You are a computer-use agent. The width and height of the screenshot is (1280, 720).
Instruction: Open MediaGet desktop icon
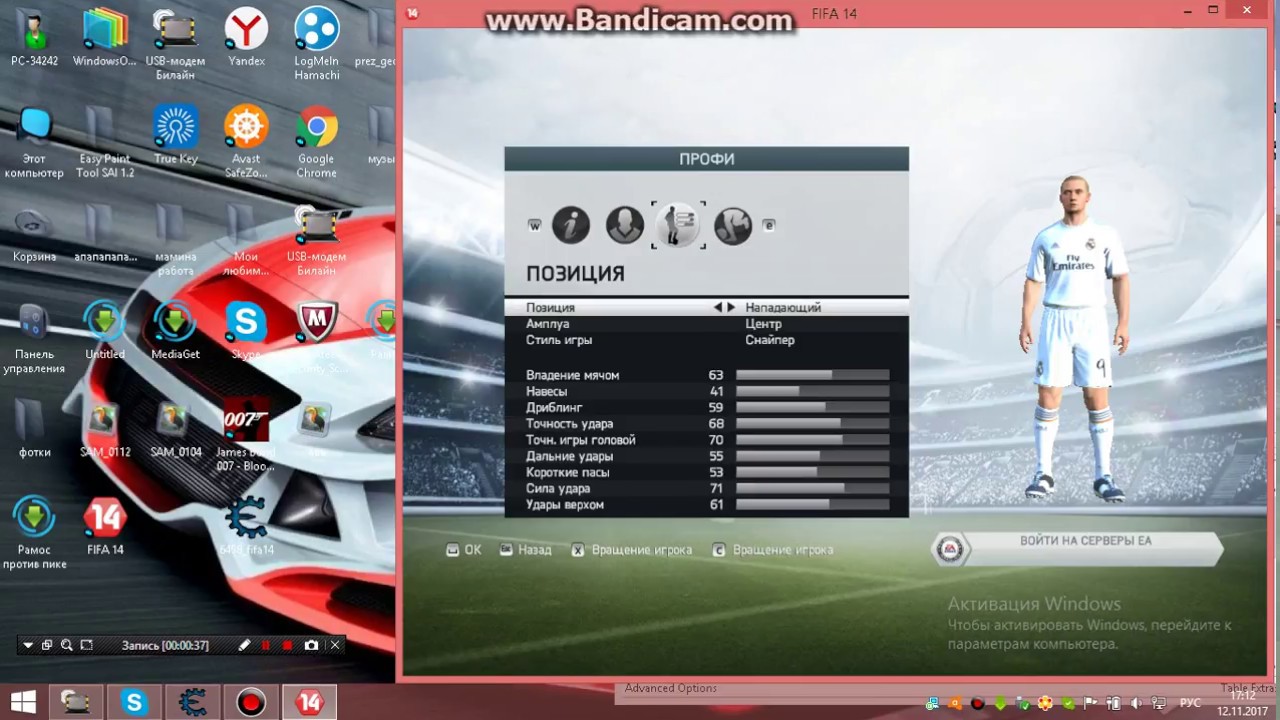(176, 332)
